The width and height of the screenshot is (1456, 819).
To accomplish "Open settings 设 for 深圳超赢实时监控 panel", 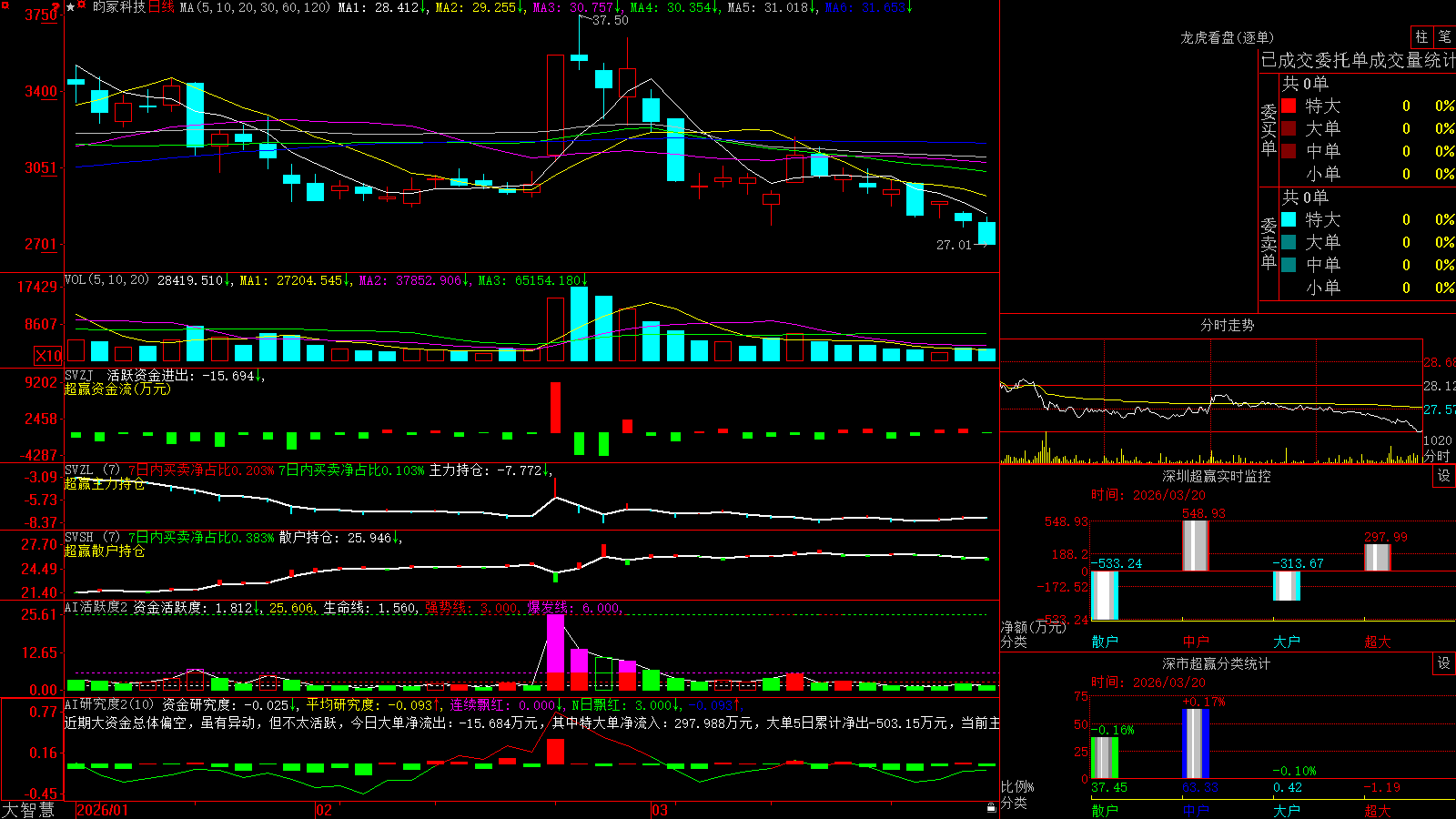I will tap(1444, 476).
